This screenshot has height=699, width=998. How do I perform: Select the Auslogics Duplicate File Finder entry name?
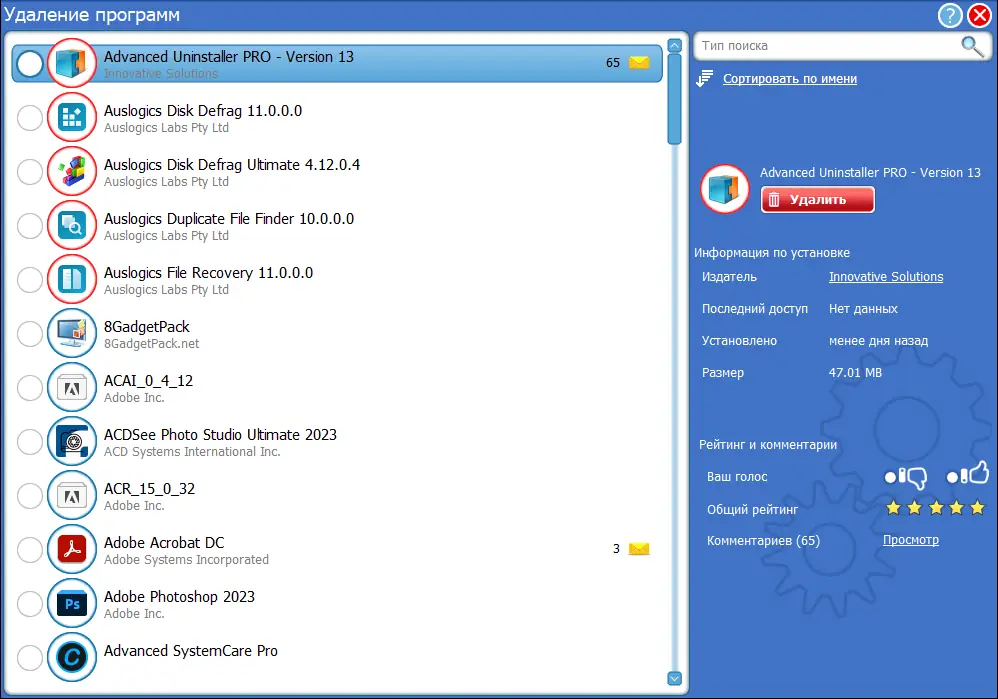click(x=228, y=219)
